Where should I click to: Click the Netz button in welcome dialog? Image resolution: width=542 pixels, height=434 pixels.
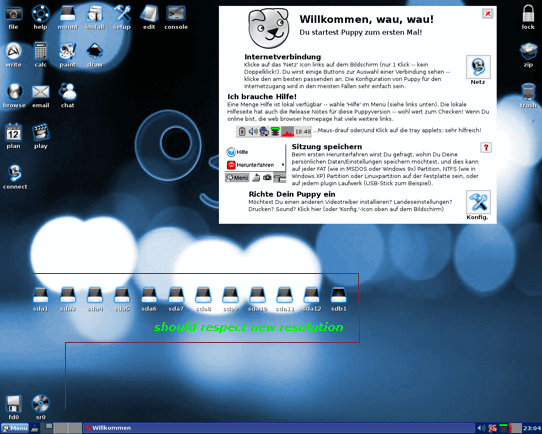click(x=478, y=67)
